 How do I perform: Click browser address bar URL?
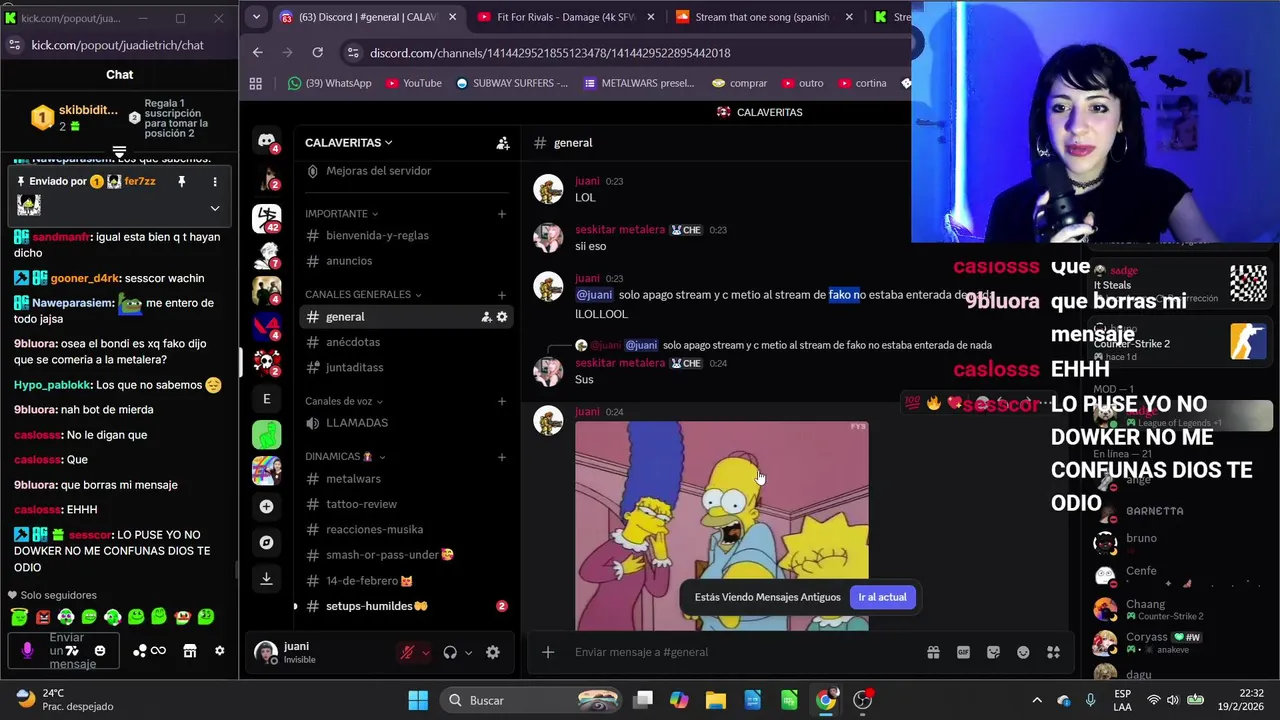pyautogui.click(x=550, y=53)
